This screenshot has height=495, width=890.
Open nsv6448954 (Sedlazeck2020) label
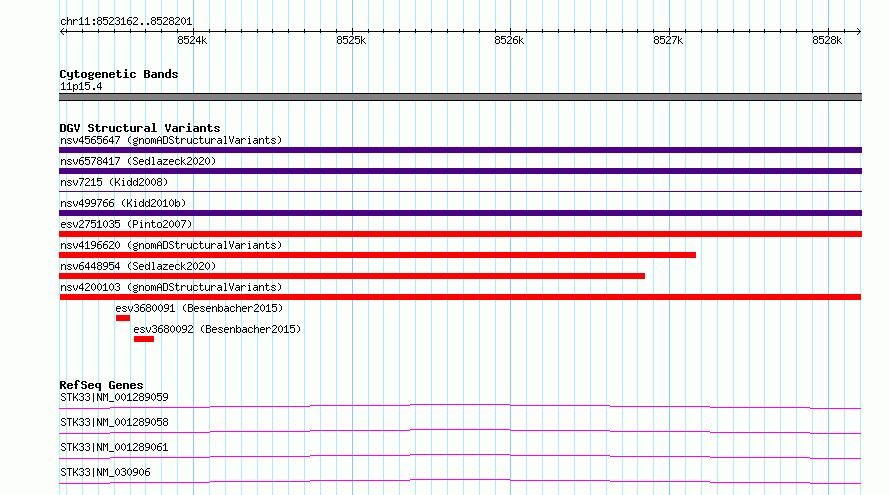pos(138,266)
